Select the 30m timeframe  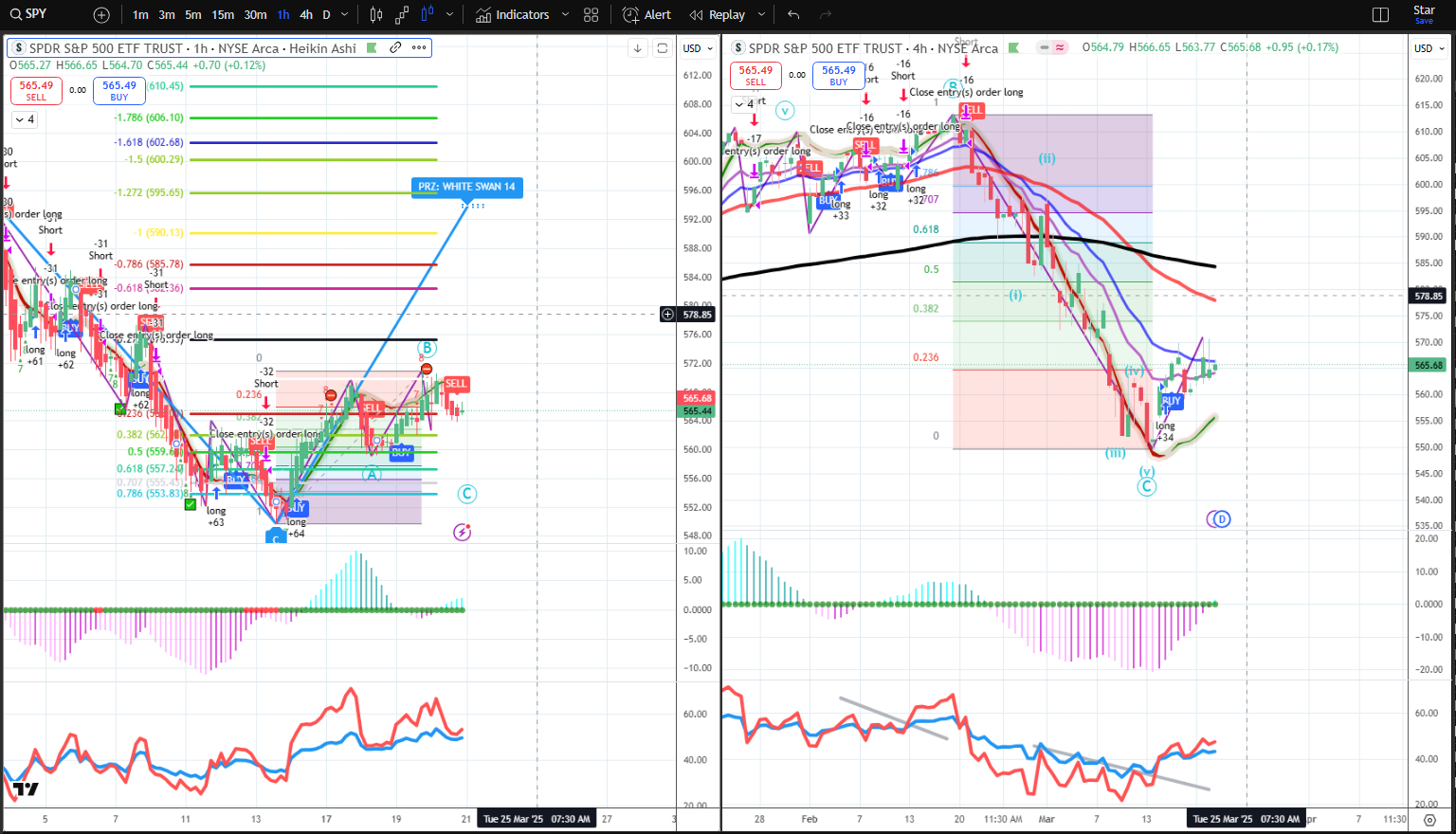click(x=255, y=15)
